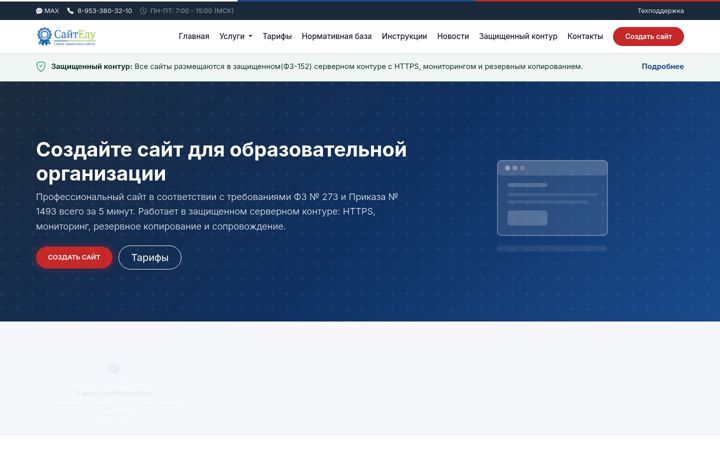Viewport: 720px width, 450px height.
Task: Open Контакты menu item
Action: [x=585, y=36]
